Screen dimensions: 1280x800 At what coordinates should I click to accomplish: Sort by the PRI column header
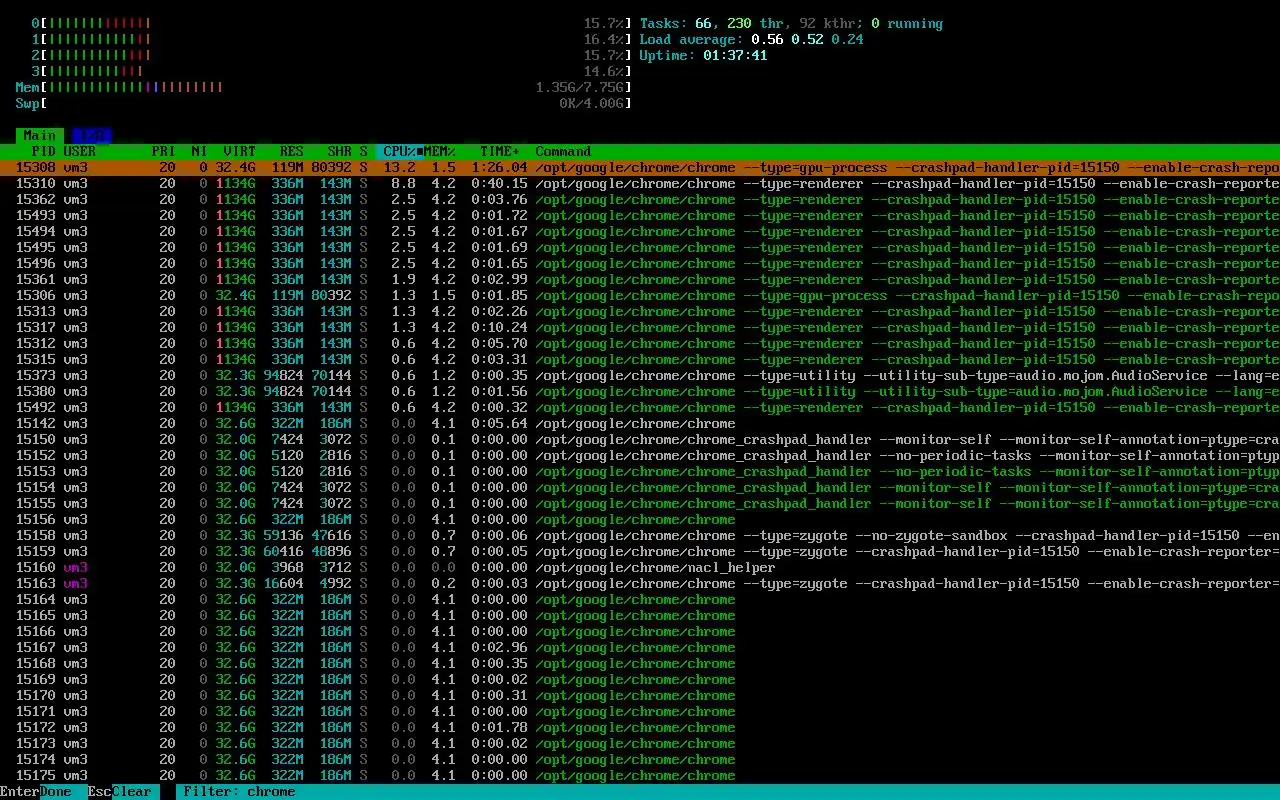[164, 151]
